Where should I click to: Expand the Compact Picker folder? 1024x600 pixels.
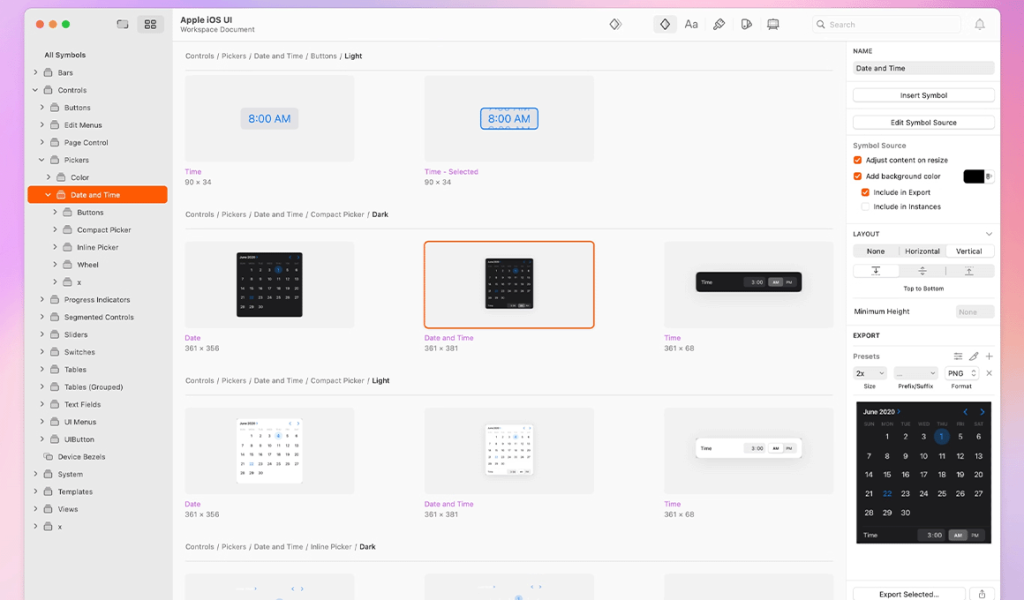(x=55, y=230)
